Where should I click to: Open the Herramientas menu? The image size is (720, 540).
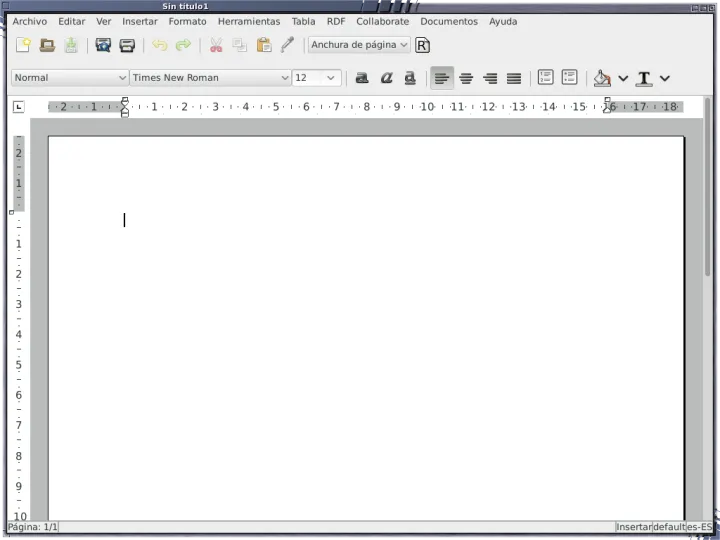(x=249, y=21)
